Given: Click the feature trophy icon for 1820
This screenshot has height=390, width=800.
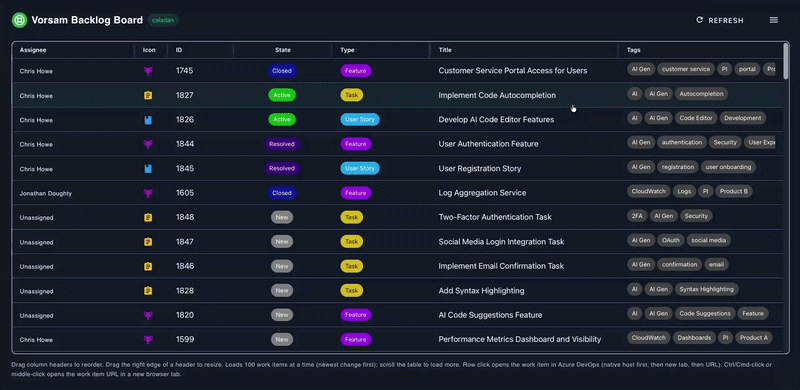Looking at the screenshot, I should click(x=148, y=315).
